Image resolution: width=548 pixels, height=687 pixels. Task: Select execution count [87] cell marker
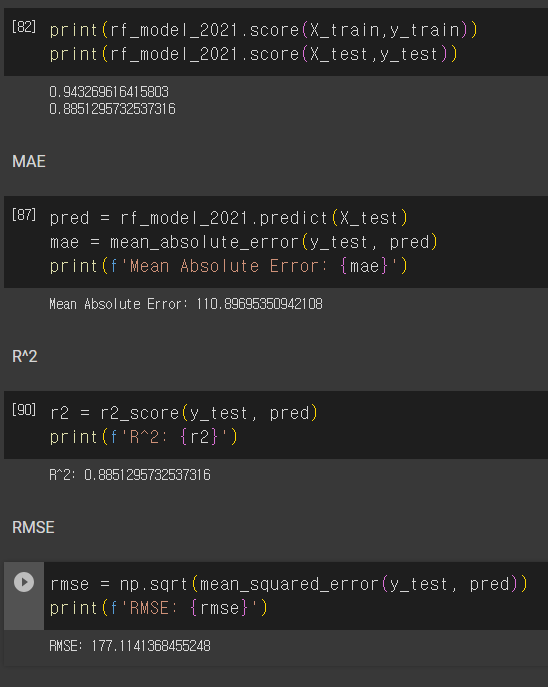click(24, 215)
